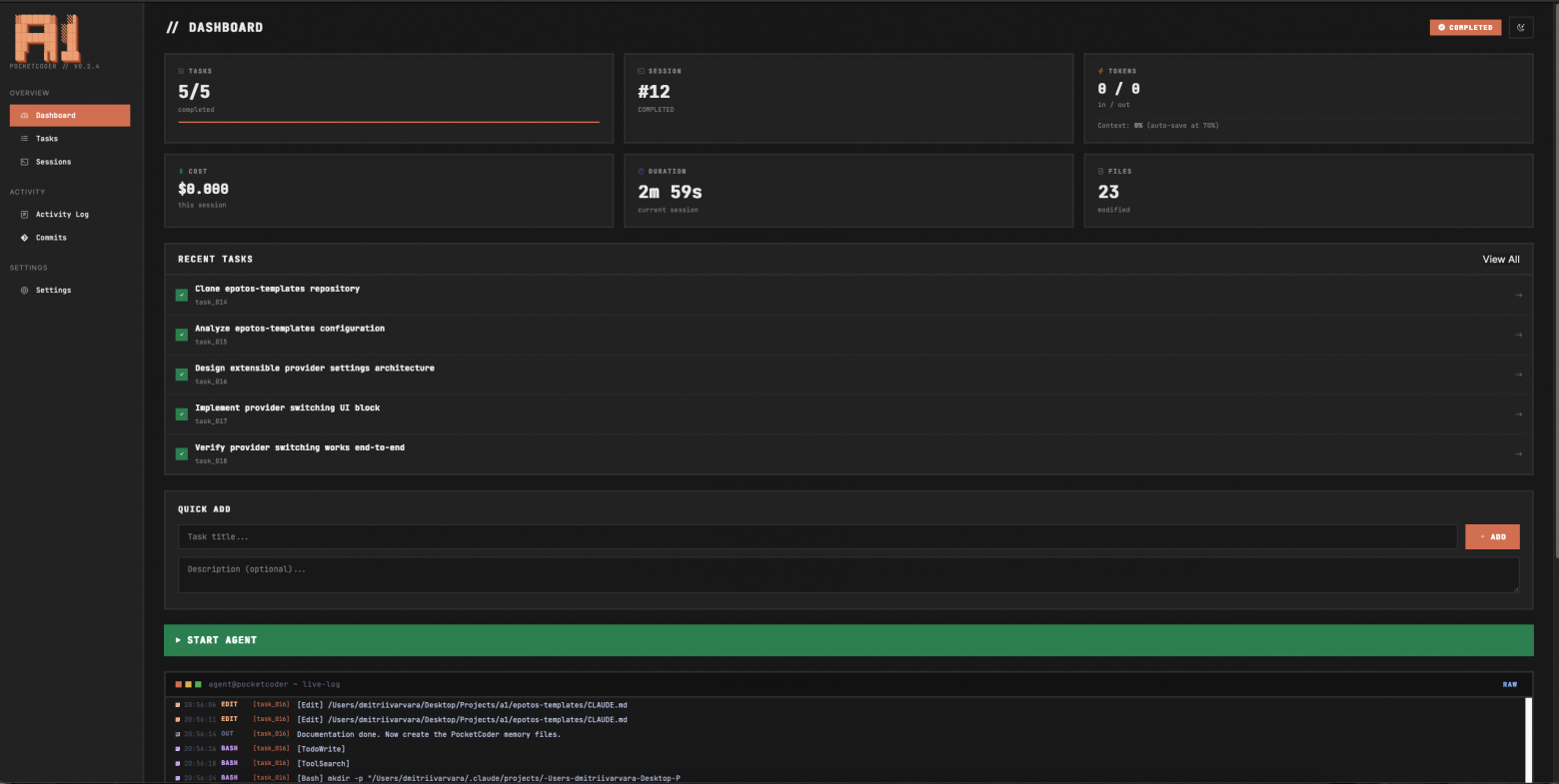This screenshot has height=784, width=1559.
Task: Click the Dashboard gauge icon in sidebar
Action: point(24,116)
